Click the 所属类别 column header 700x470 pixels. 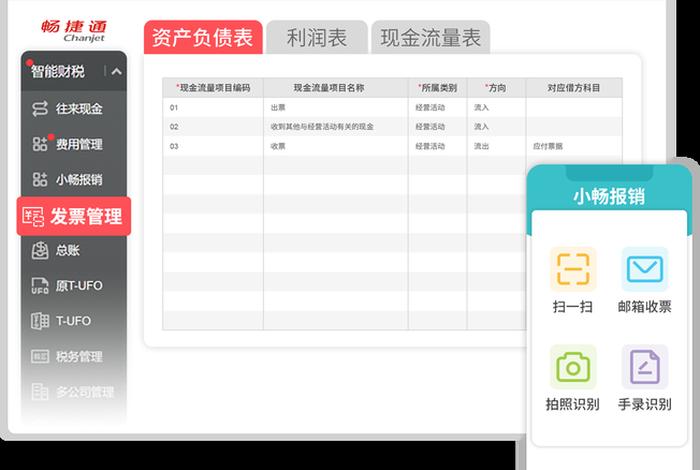438,88
